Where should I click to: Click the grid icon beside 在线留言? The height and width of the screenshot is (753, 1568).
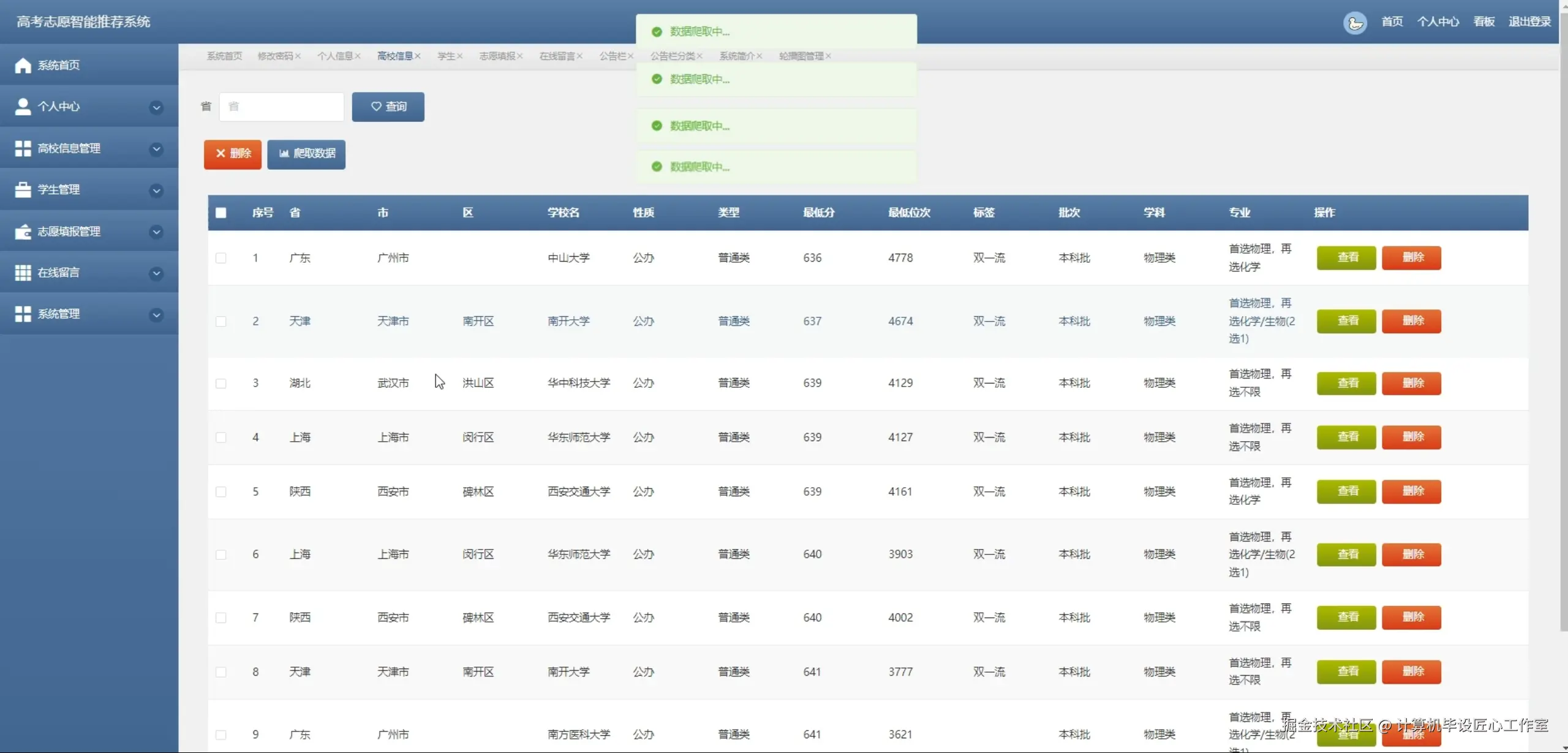(23, 273)
